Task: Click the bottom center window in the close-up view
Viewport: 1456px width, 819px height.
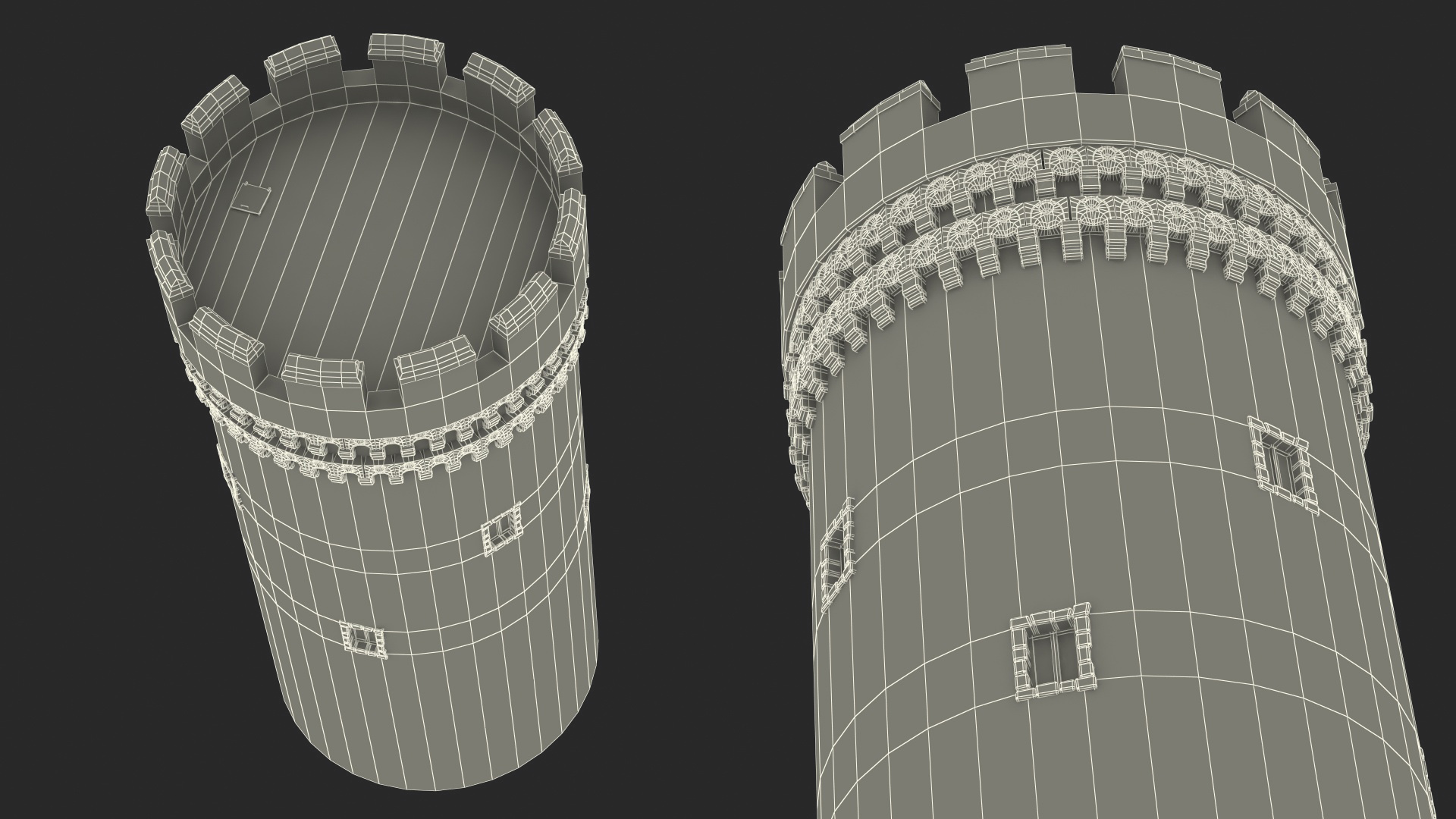Action: coord(1053,654)
